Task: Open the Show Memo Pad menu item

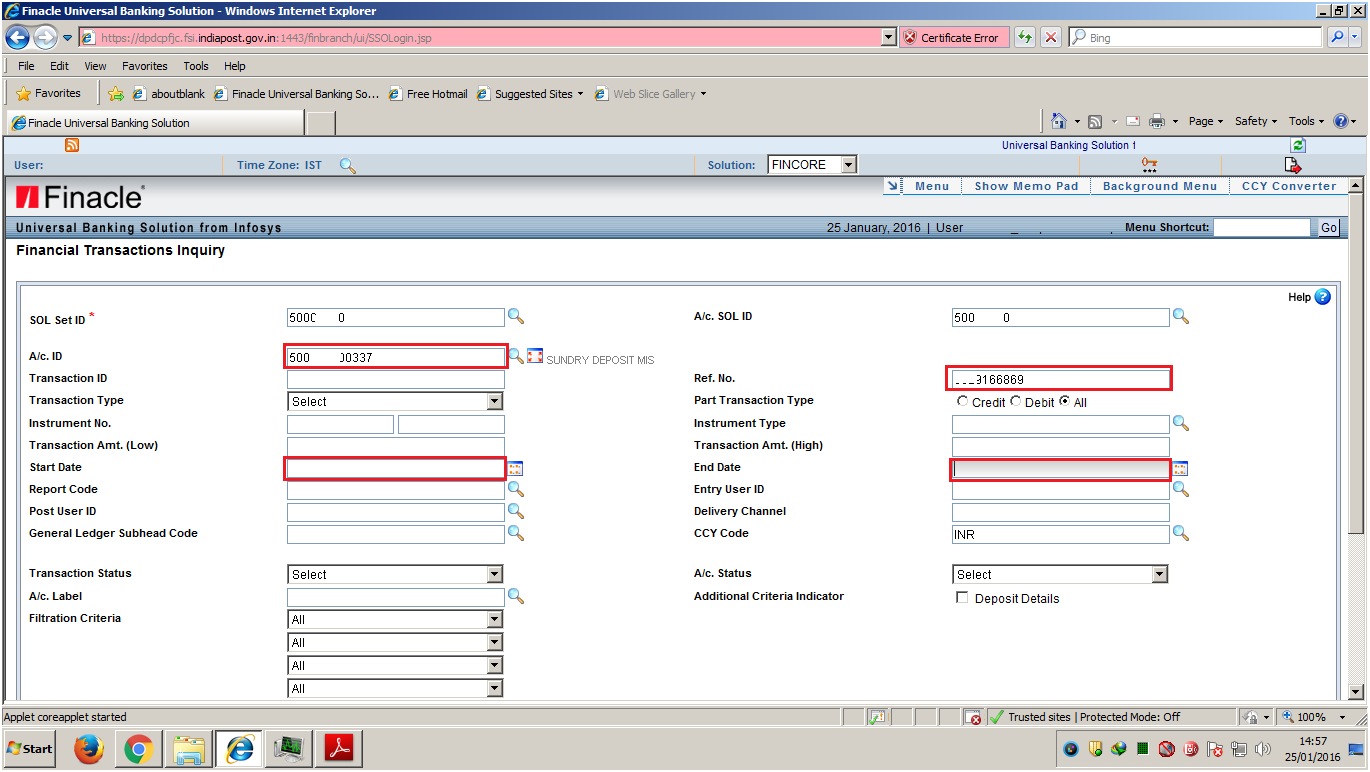Action: [1025, 185]
